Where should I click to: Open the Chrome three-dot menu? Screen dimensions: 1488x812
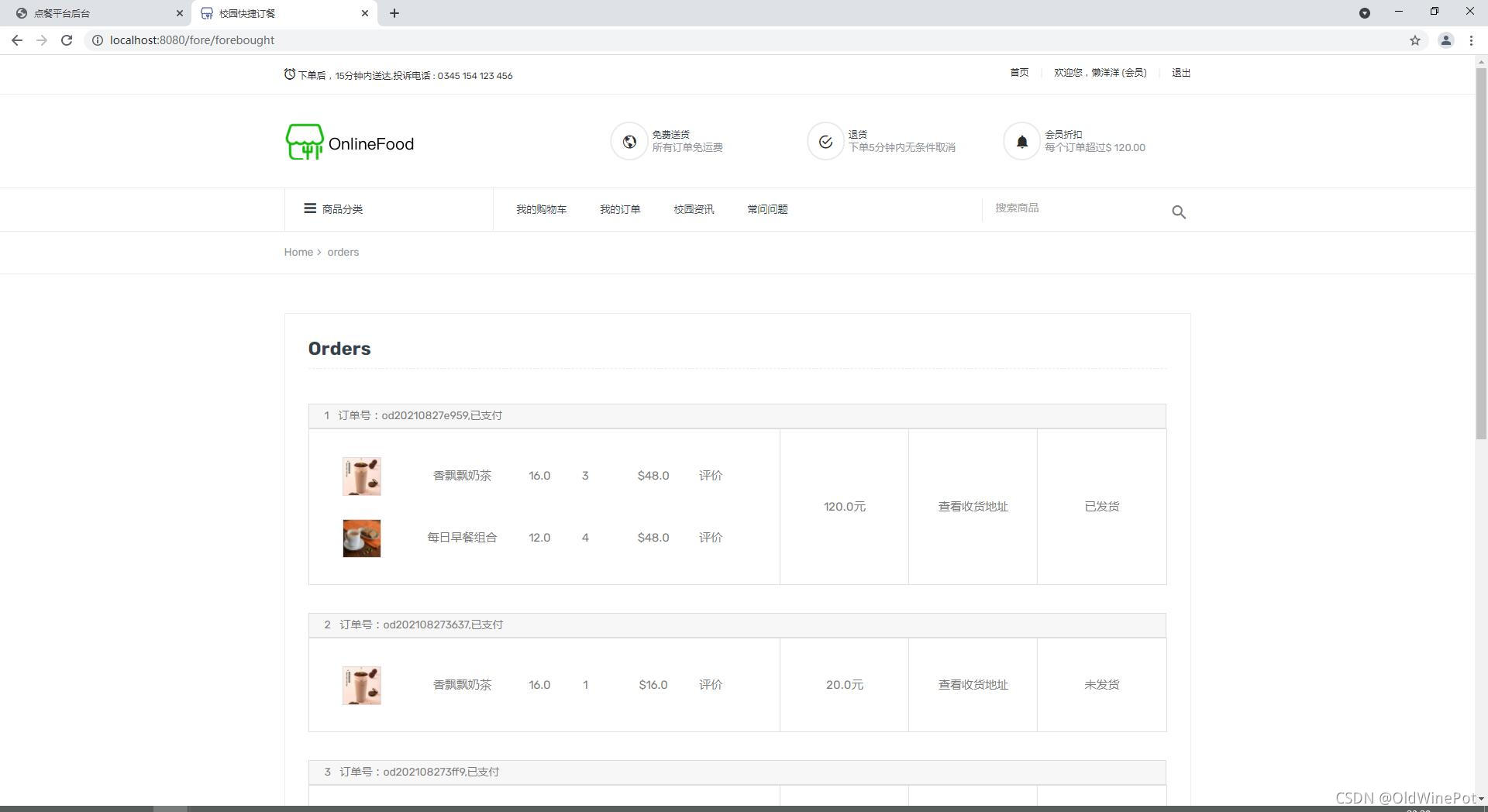click(x=1471, y=40)
